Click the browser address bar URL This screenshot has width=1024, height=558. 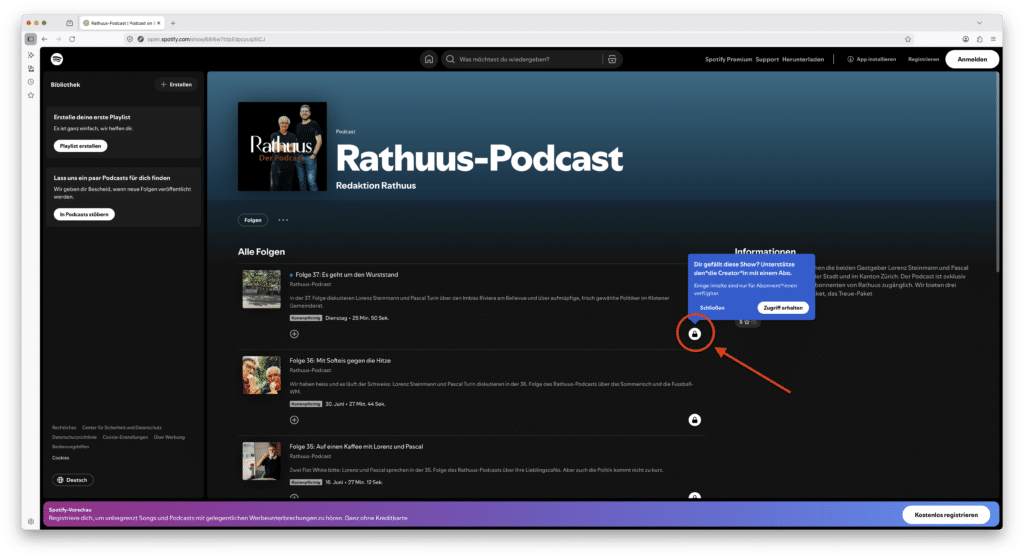click(x=206, y=39)
